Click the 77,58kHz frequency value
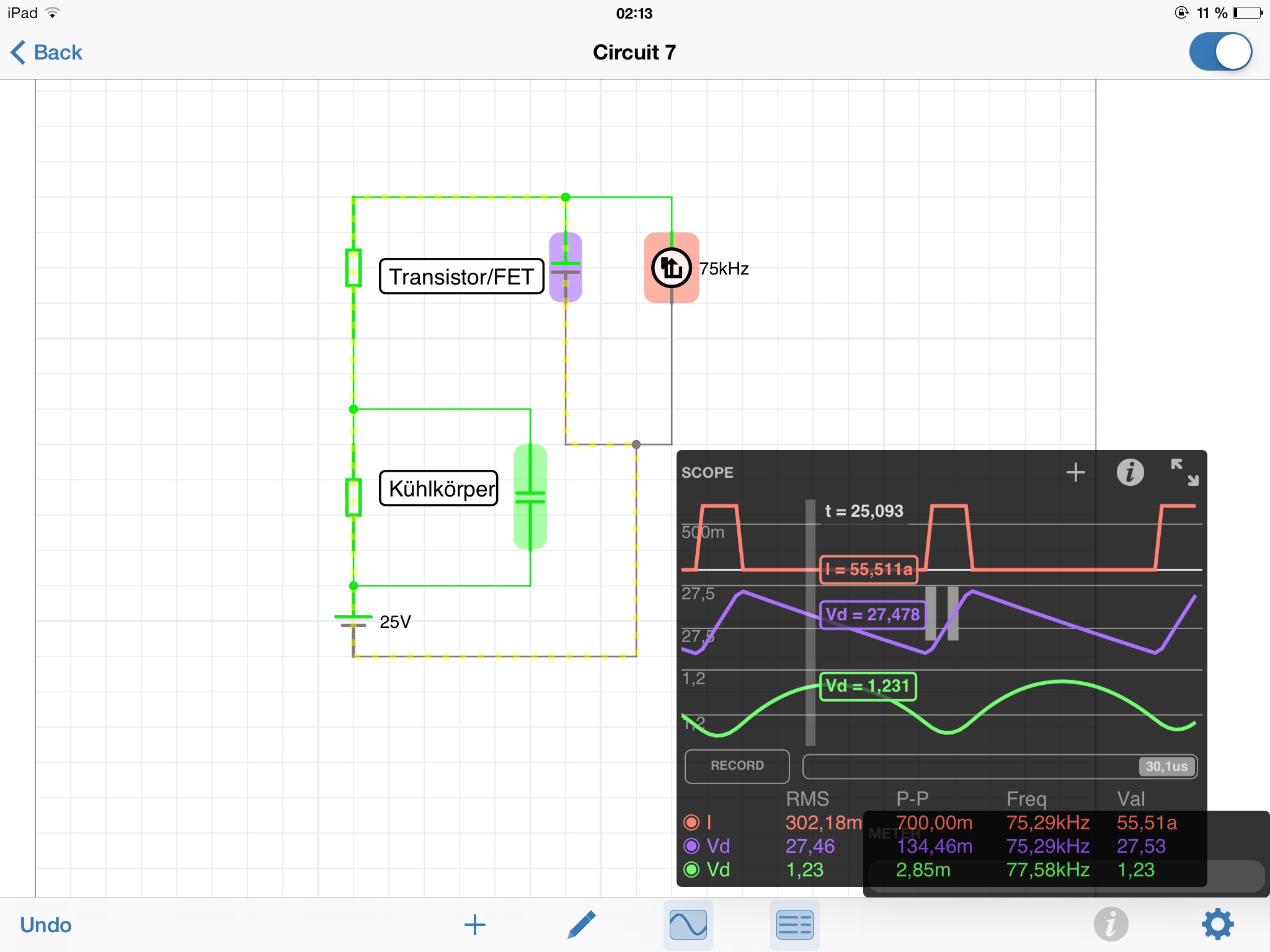 coord(1048,870)
